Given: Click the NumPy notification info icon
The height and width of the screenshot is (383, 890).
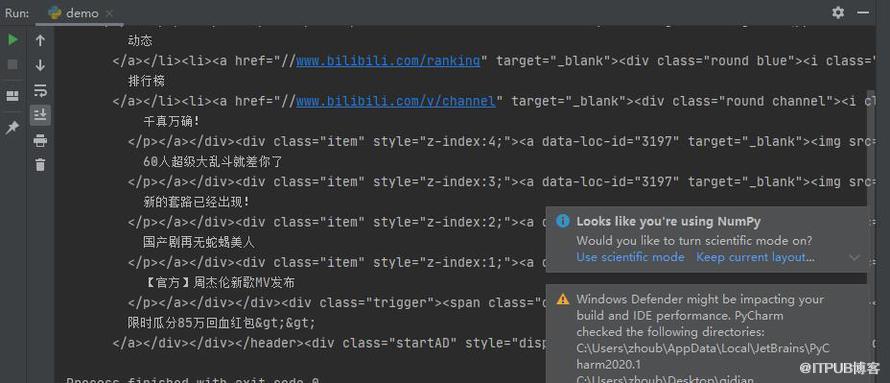Looking at the screenshot, I should (562, 221).
